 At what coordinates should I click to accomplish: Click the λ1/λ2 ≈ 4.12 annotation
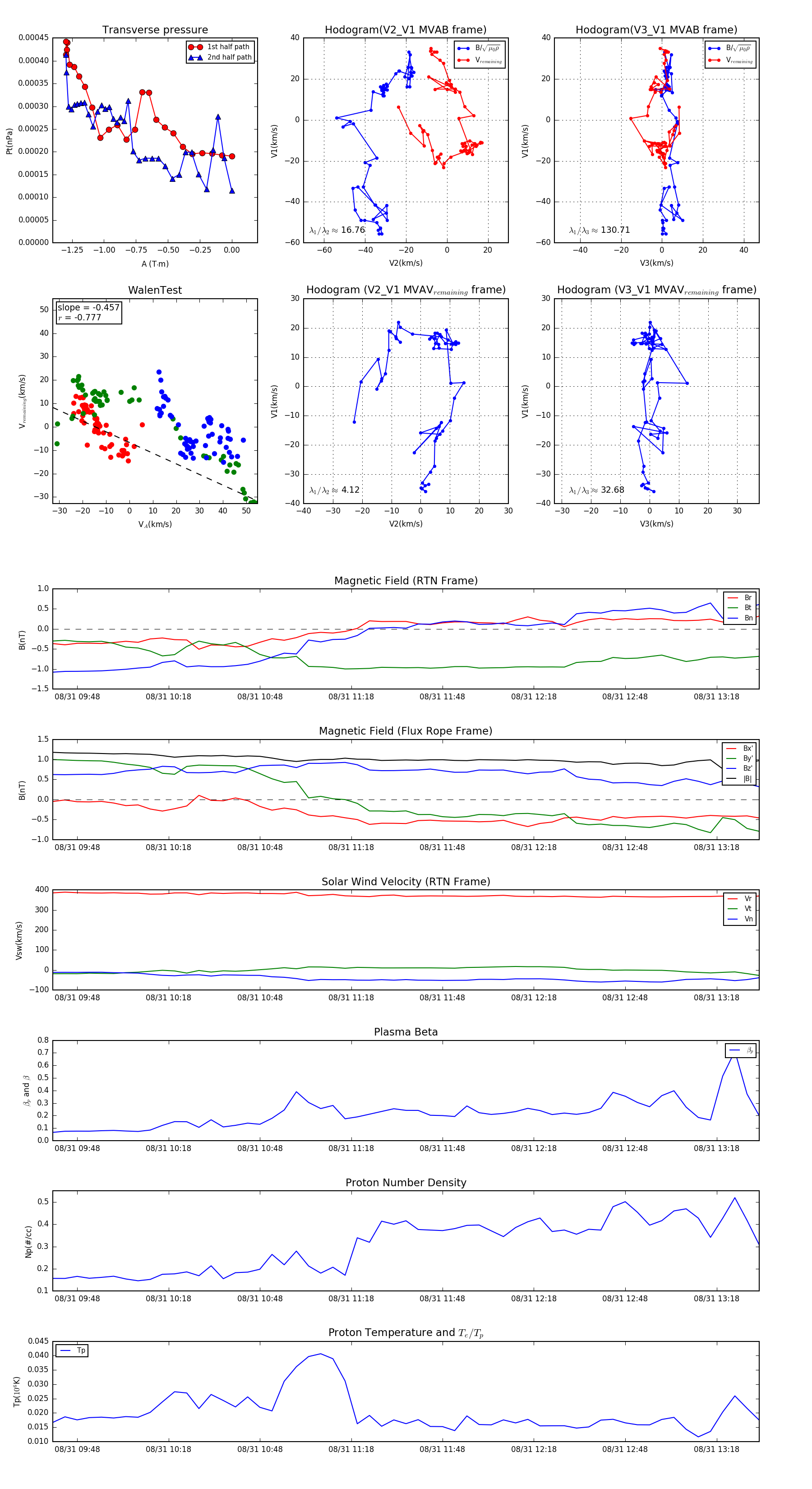click(335, 490)
